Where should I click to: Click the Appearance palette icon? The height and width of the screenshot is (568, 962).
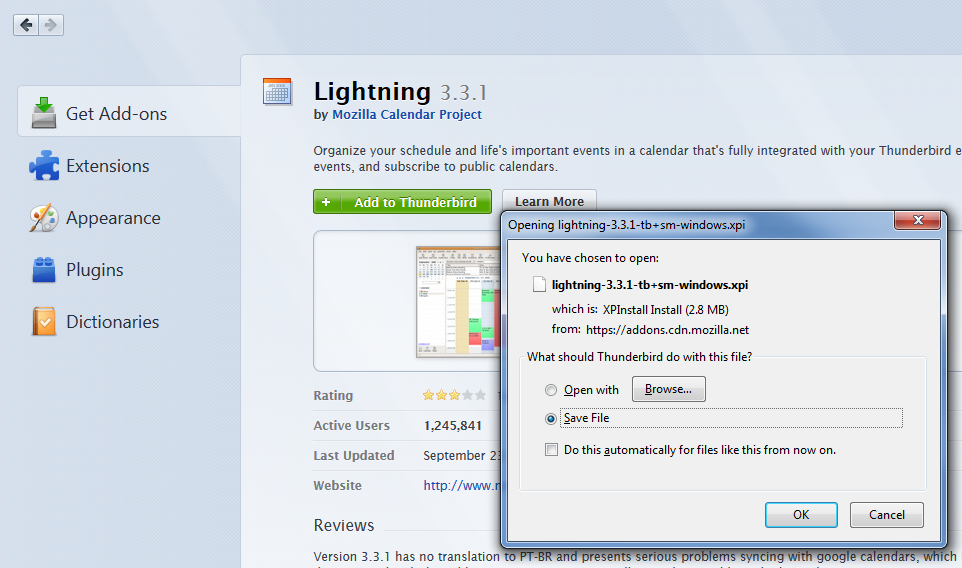click(x=44, y=218)
